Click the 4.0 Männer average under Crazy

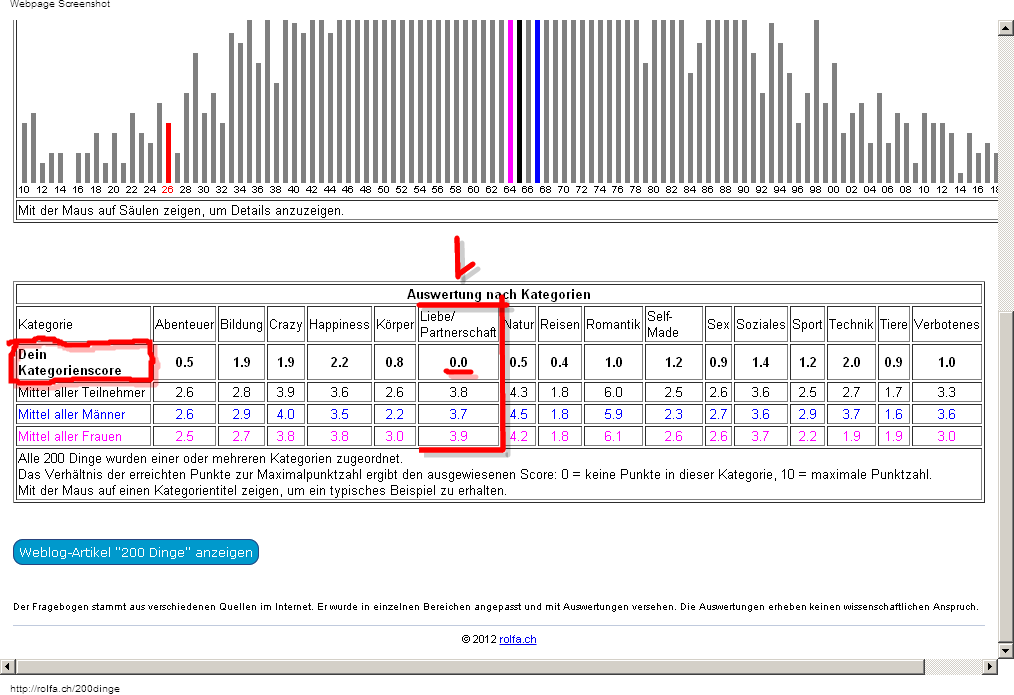pos(286,414)
